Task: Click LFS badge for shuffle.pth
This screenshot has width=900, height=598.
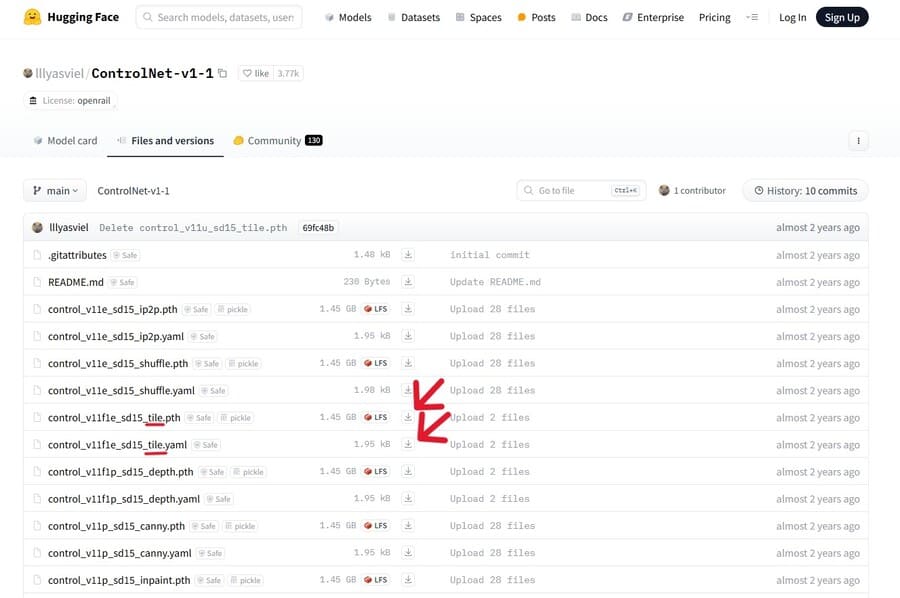Action: click(x=375, y=363)
